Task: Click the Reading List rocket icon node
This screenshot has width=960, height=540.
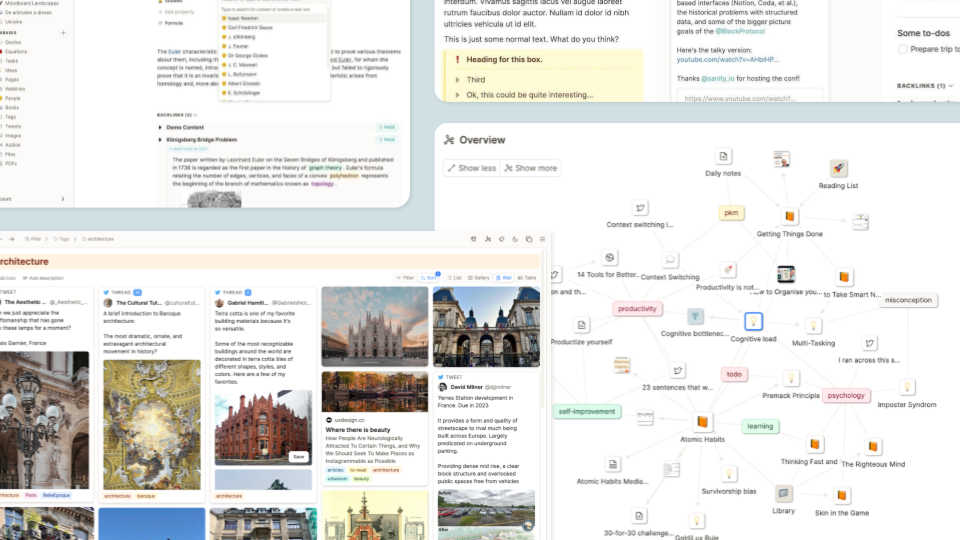Action: [x=838, y=169]
